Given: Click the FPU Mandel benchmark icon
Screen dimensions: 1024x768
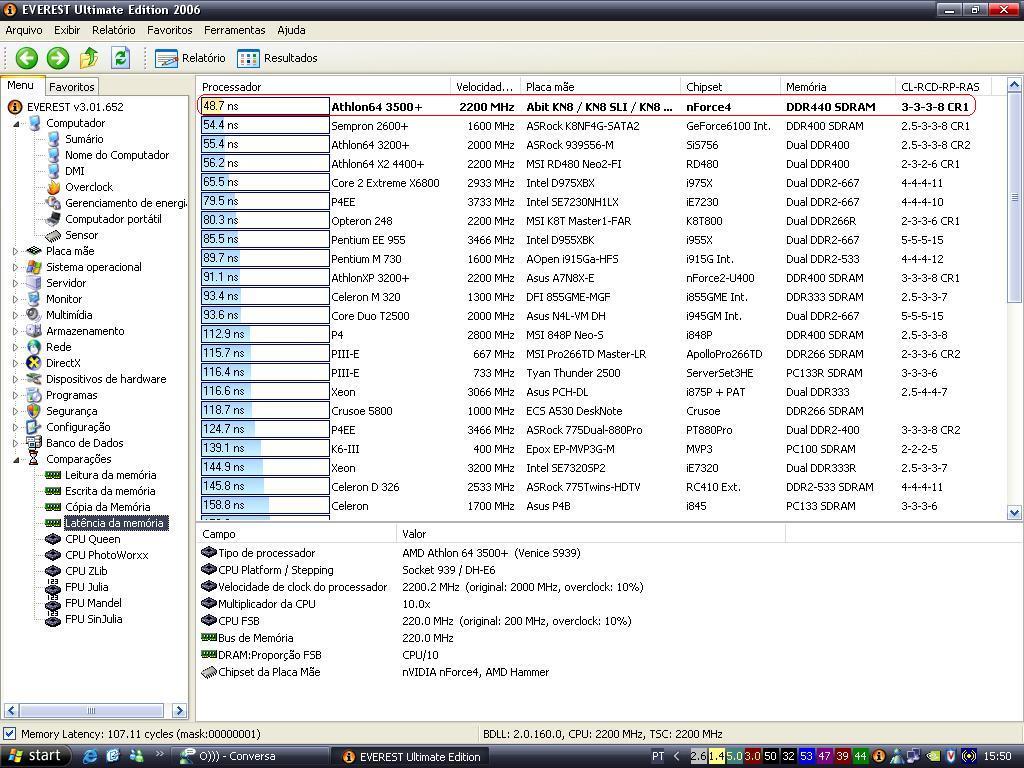Looking at the screenshot, I should (54, 603).
